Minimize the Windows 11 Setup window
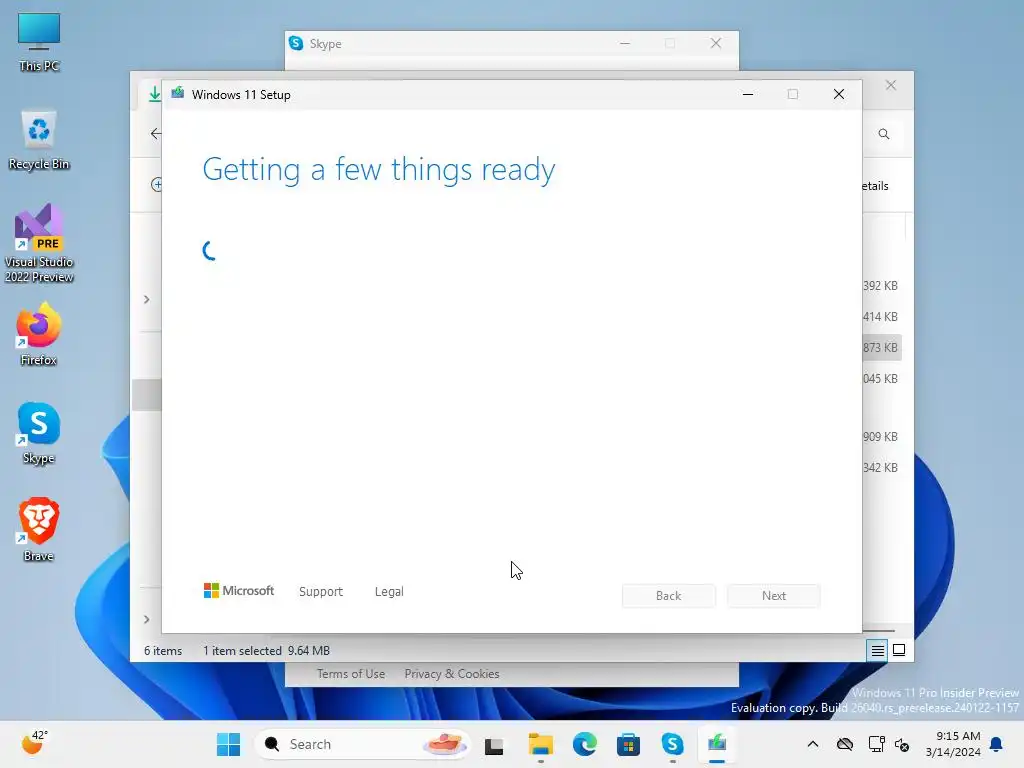This screenshot has height=768, width=1024. click(748, 94)
